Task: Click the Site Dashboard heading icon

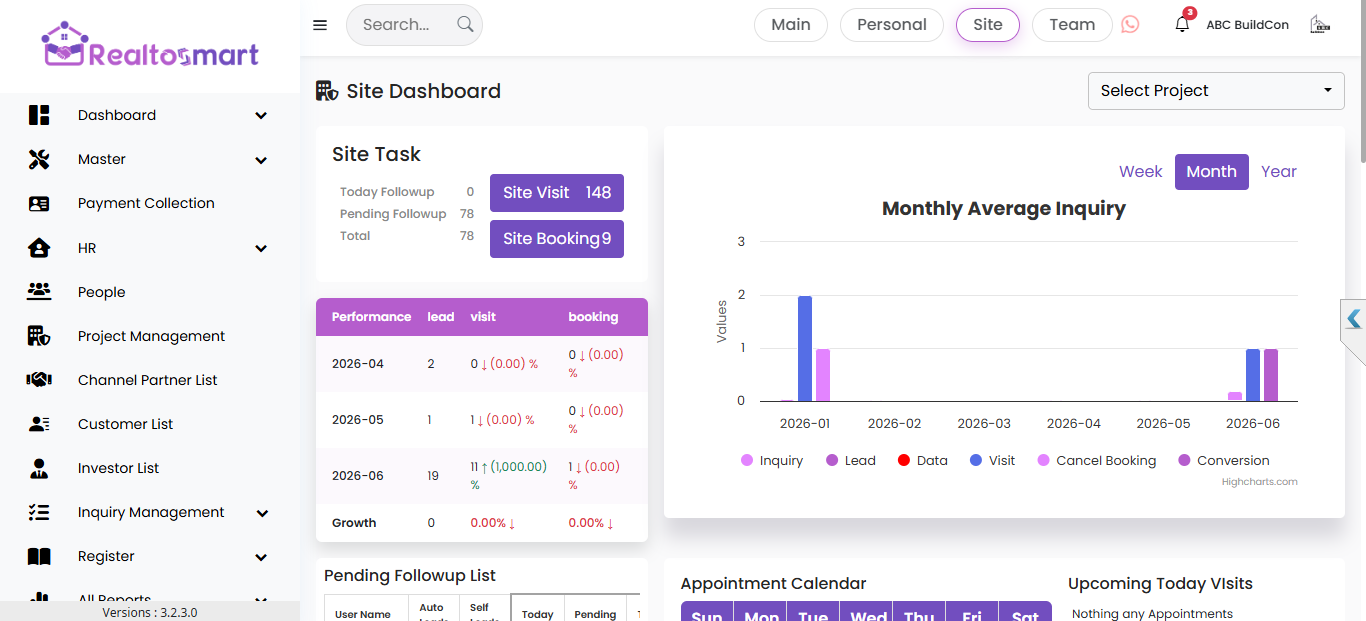Action: coord(327,91)
